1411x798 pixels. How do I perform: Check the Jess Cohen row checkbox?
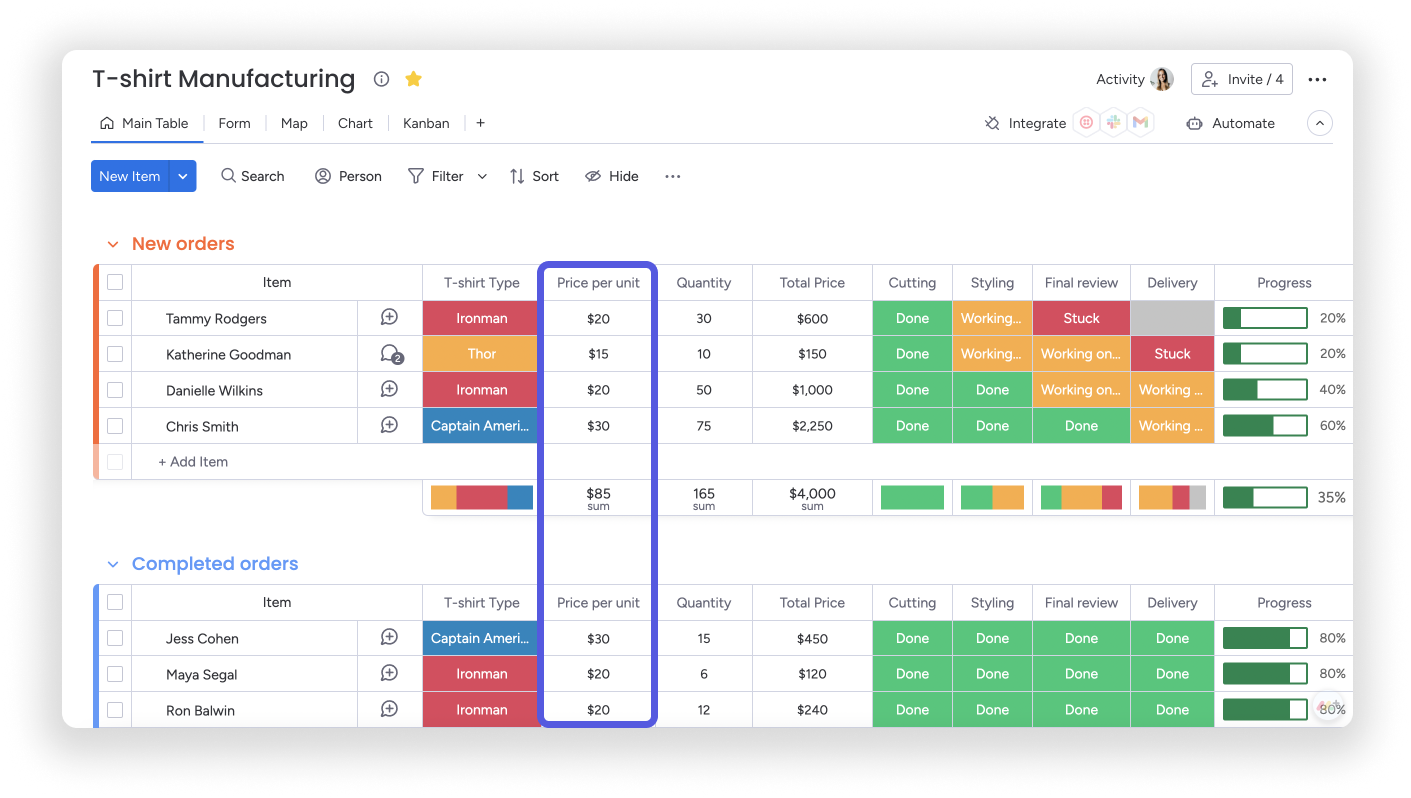tap(115, 638)
